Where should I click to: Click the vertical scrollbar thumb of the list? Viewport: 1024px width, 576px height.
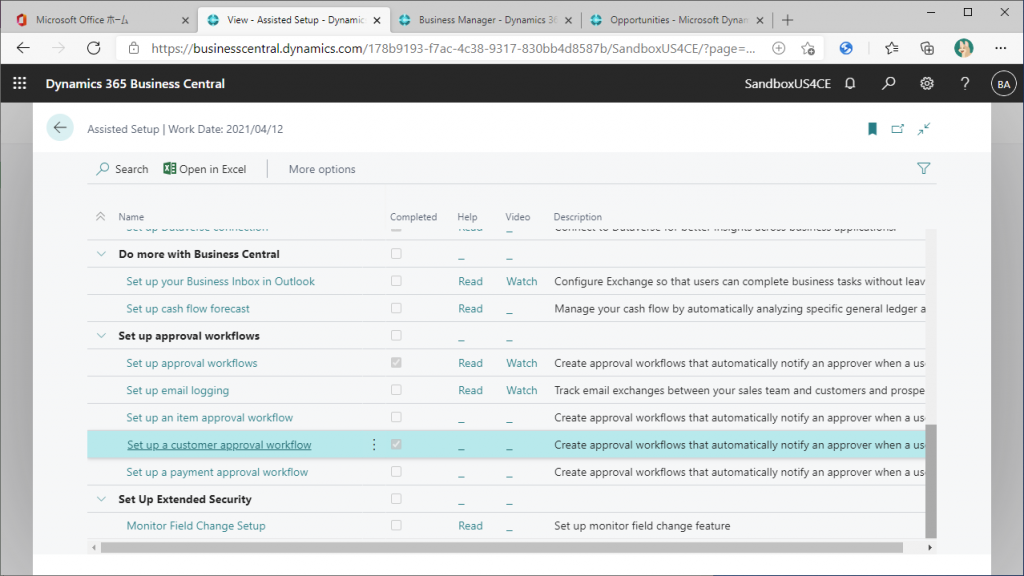click(x=931, y=481)
